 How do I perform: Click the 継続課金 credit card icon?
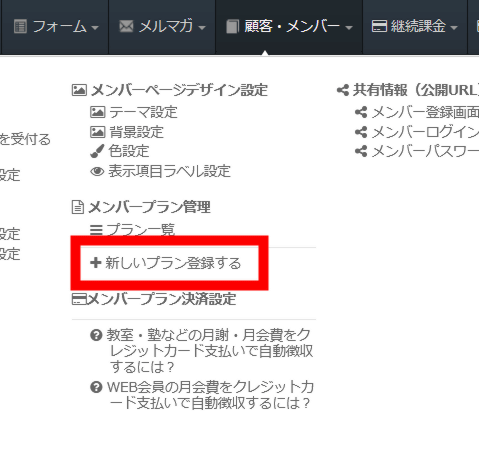coord(379,26)
